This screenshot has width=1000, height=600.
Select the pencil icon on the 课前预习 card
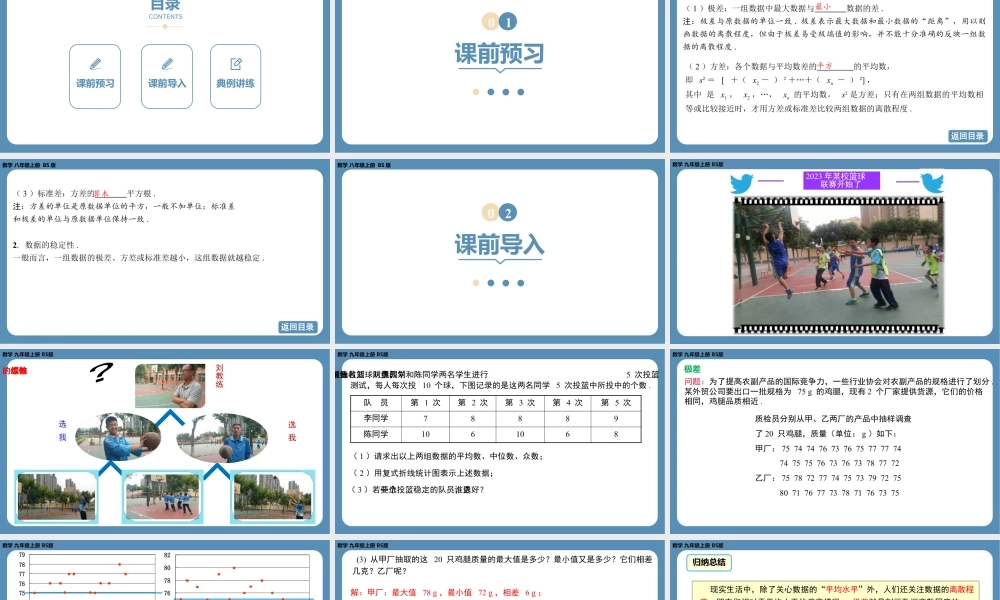click(x=96, y=63)
